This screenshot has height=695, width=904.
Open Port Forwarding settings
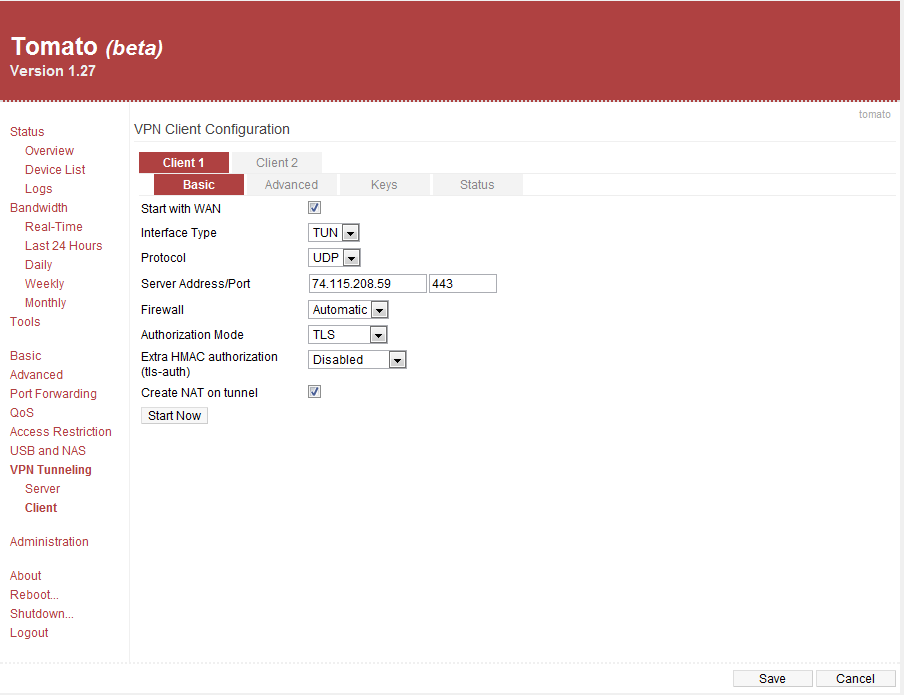pos(53,394)
